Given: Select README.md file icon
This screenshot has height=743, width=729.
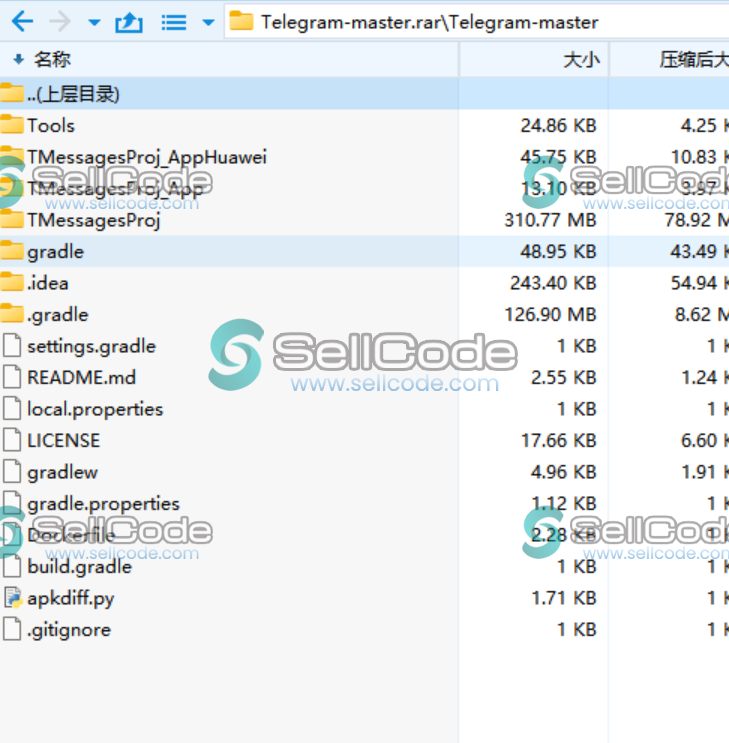Looking at the screenshot, I should coord(12,377).
